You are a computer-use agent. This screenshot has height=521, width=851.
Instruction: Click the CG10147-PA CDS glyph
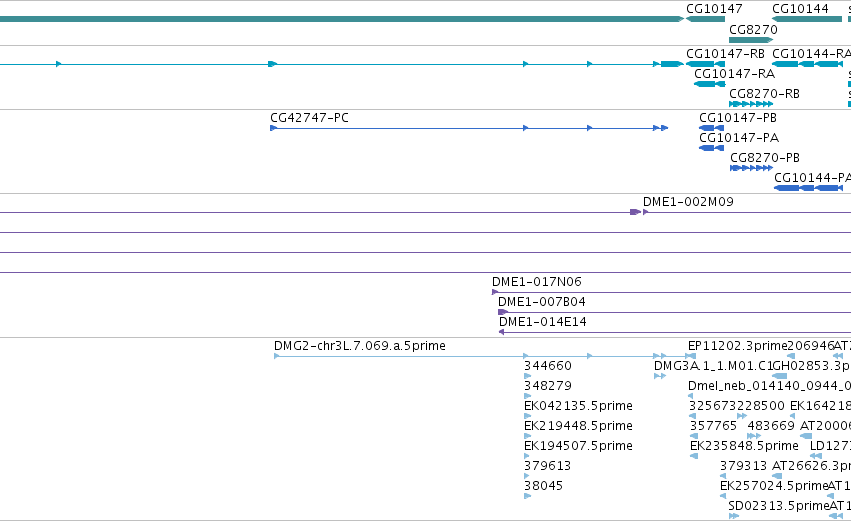coord(711,148)
